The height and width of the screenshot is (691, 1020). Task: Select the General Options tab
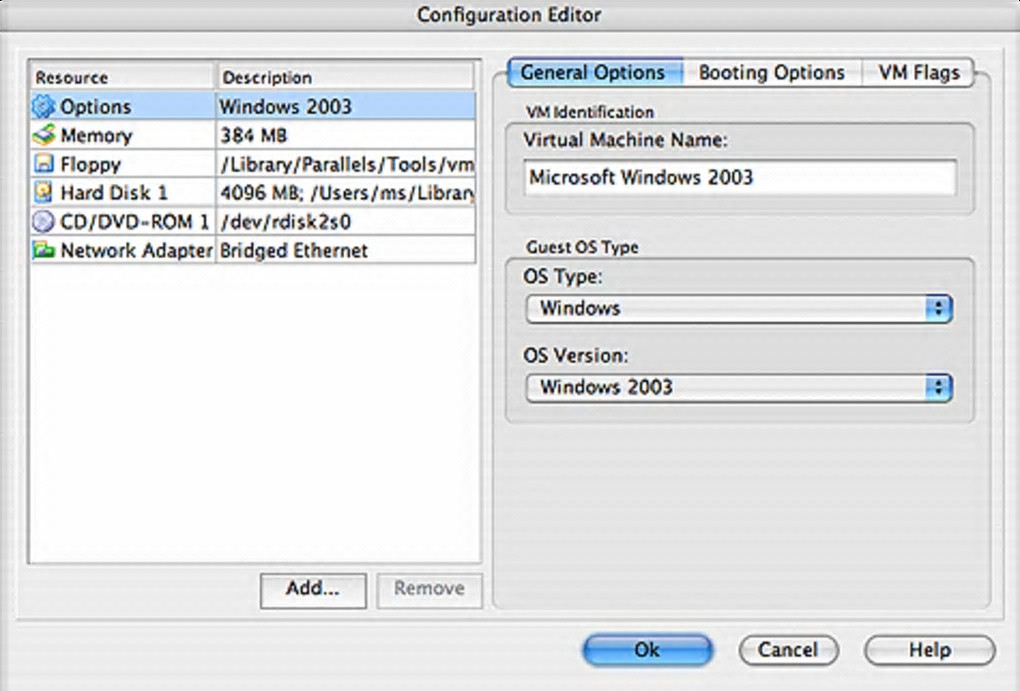click(595, 72)
